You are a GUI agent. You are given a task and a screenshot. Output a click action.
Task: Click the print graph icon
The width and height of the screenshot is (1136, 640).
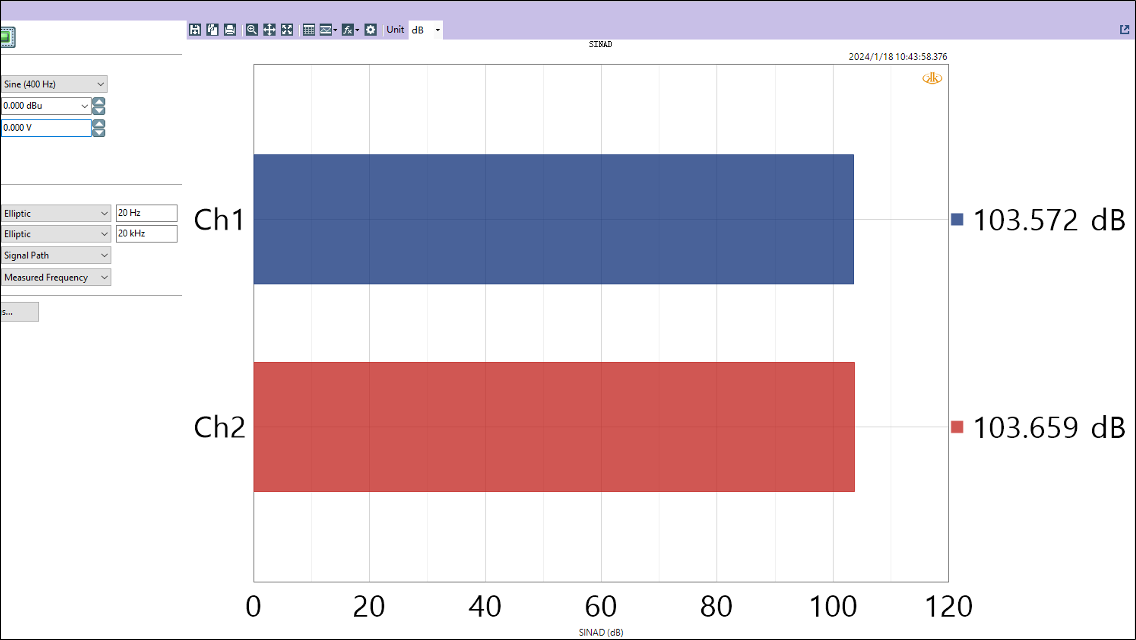[x=230, y=30]
